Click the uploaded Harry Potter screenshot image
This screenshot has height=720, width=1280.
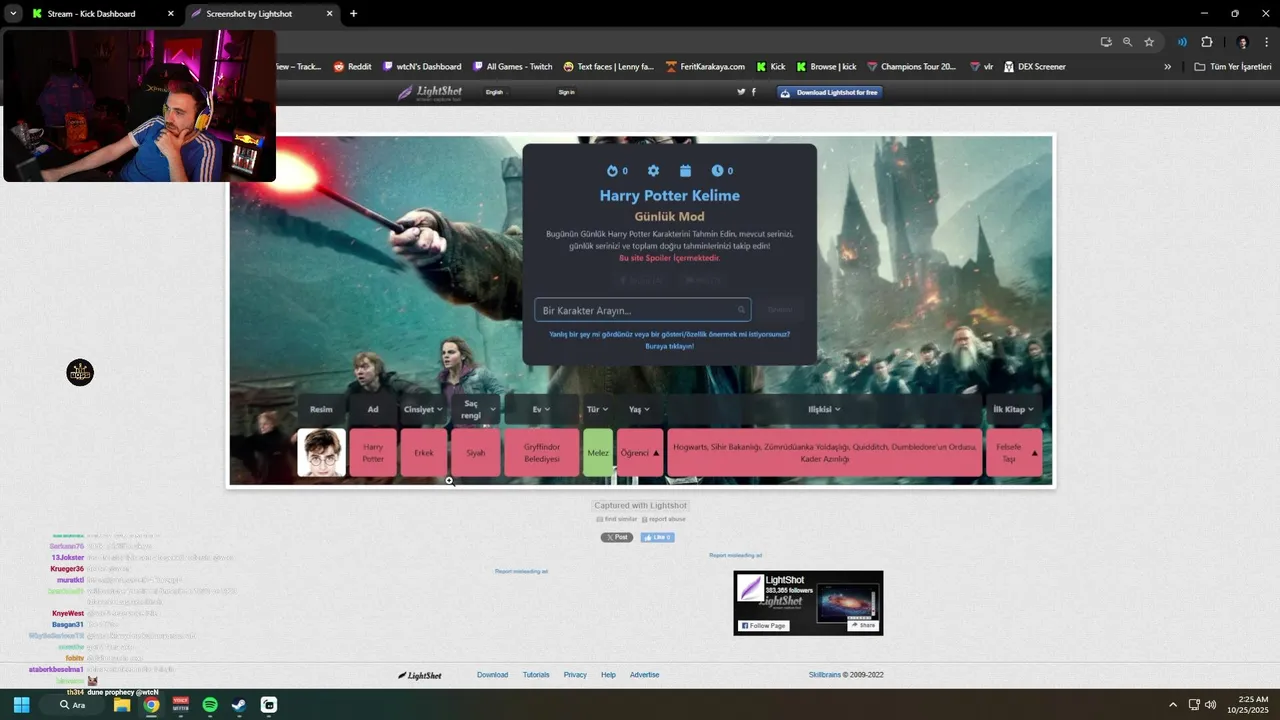640,311
